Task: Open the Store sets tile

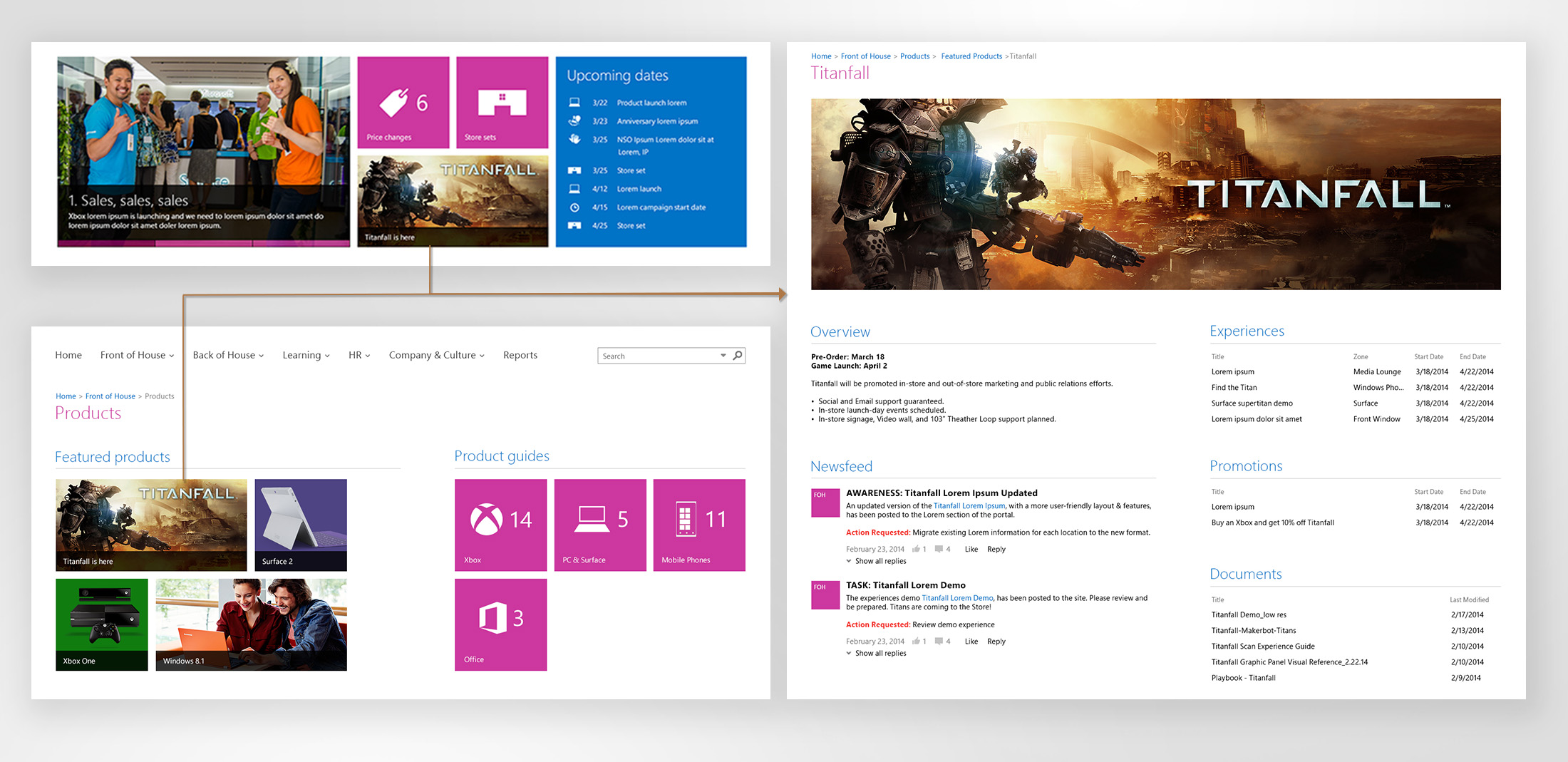Action: tap(502, 102)
